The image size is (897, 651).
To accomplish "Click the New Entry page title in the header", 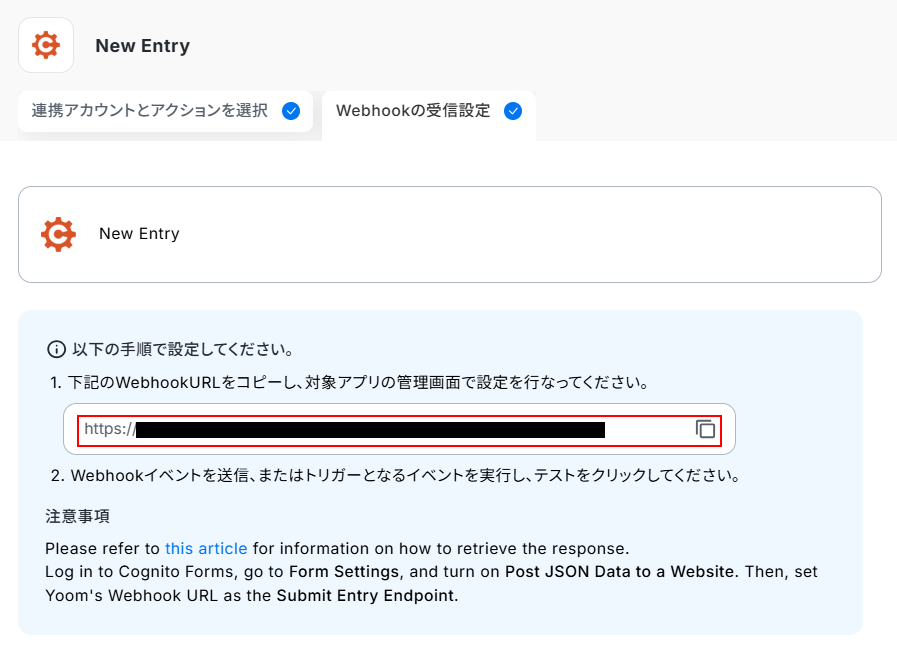I will click(142, 46).
